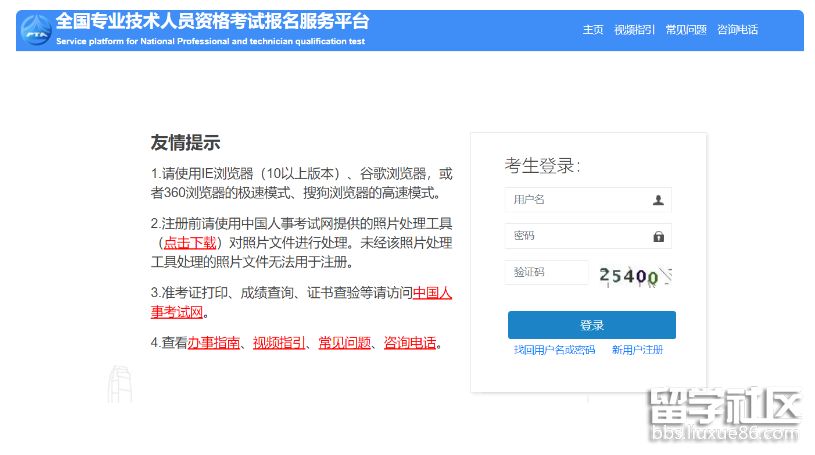
Task: Click the red 视频指引 link in tip 4
Action: point(279,343)
